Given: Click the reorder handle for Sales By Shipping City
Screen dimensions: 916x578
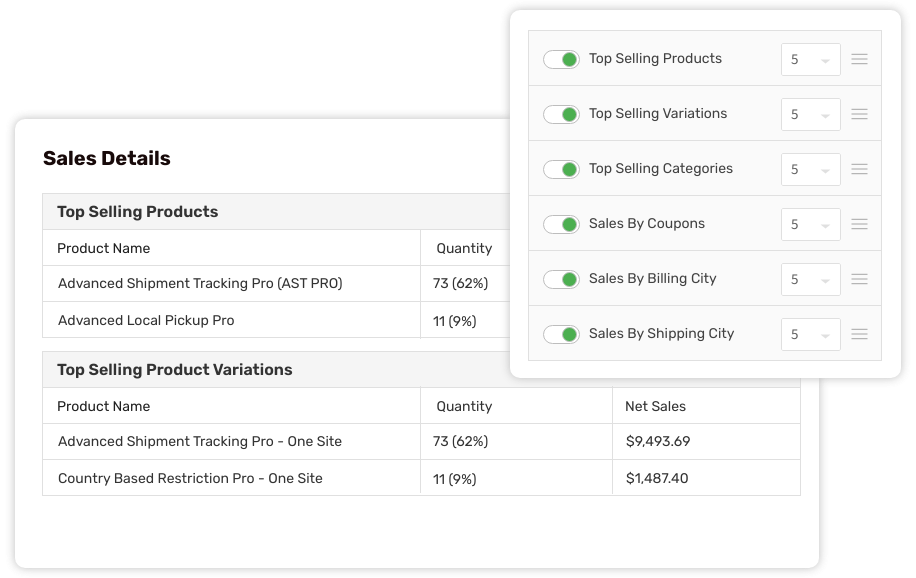Looking at the screenshot, I should point(859,334).
